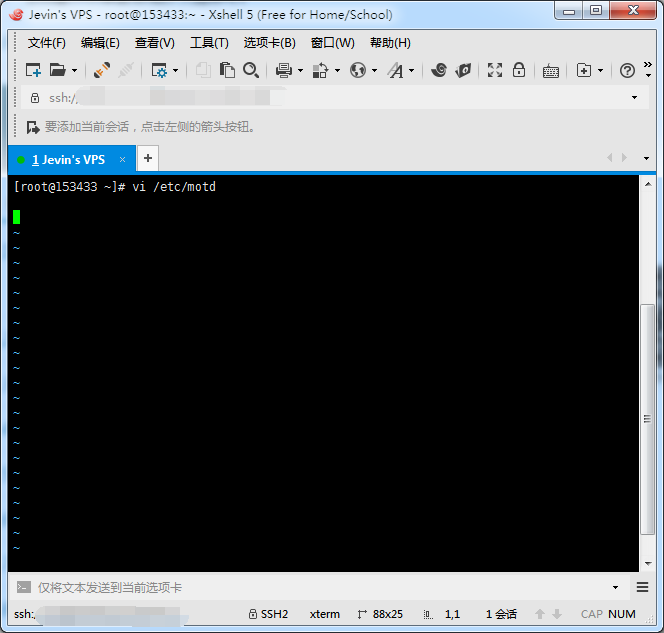The width and height of the screenshot is (664, 633).
Task: Expand the Open session dropdown arrow
Action: click(x=75, y=70)
